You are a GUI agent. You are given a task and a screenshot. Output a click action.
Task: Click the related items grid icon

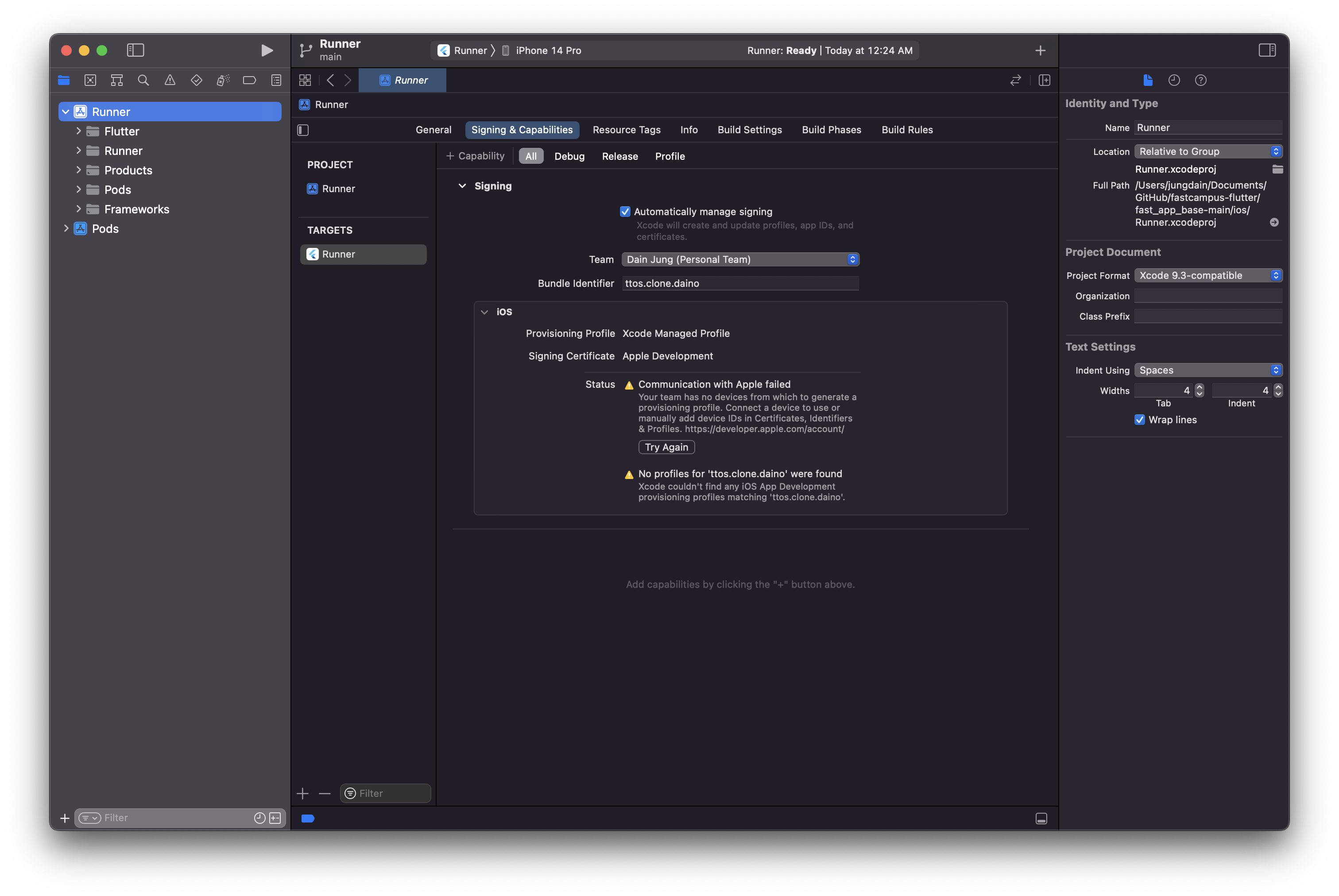[x=305, y=81]
